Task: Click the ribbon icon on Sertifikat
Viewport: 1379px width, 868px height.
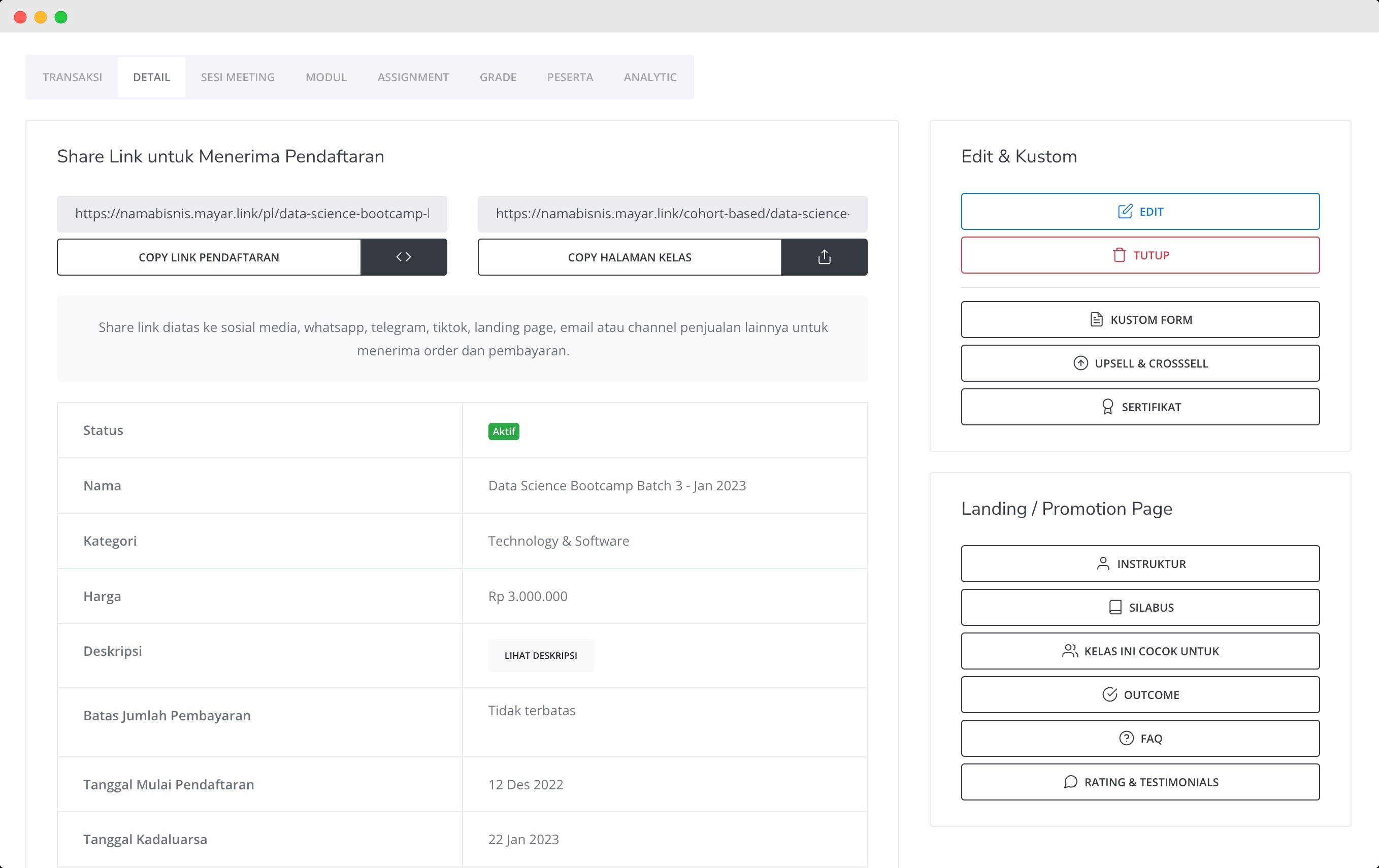Action: [x=1107, y=407]
